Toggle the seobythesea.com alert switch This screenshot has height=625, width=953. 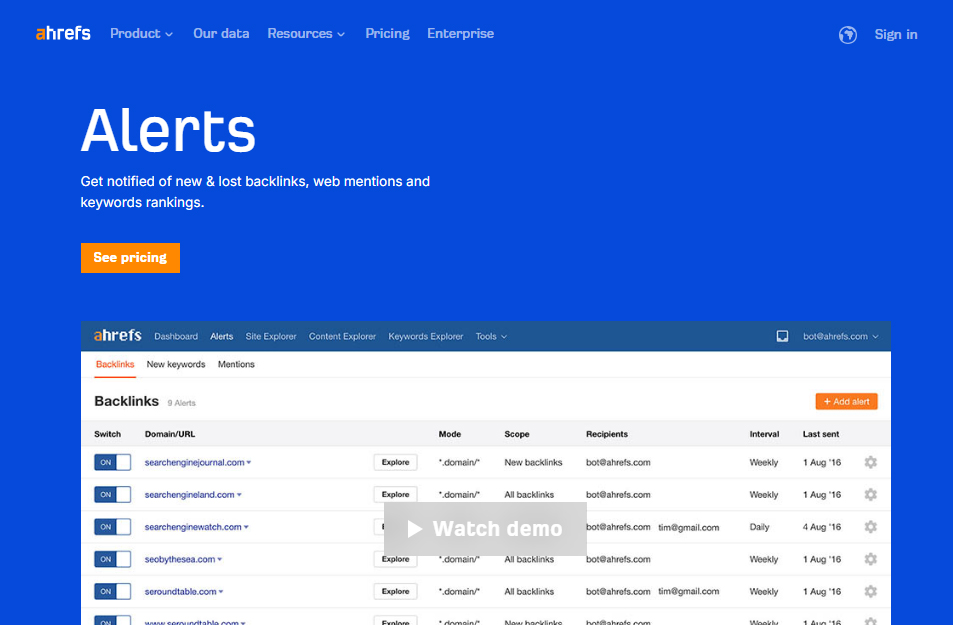pyautogui.click(x=112, y=559)
